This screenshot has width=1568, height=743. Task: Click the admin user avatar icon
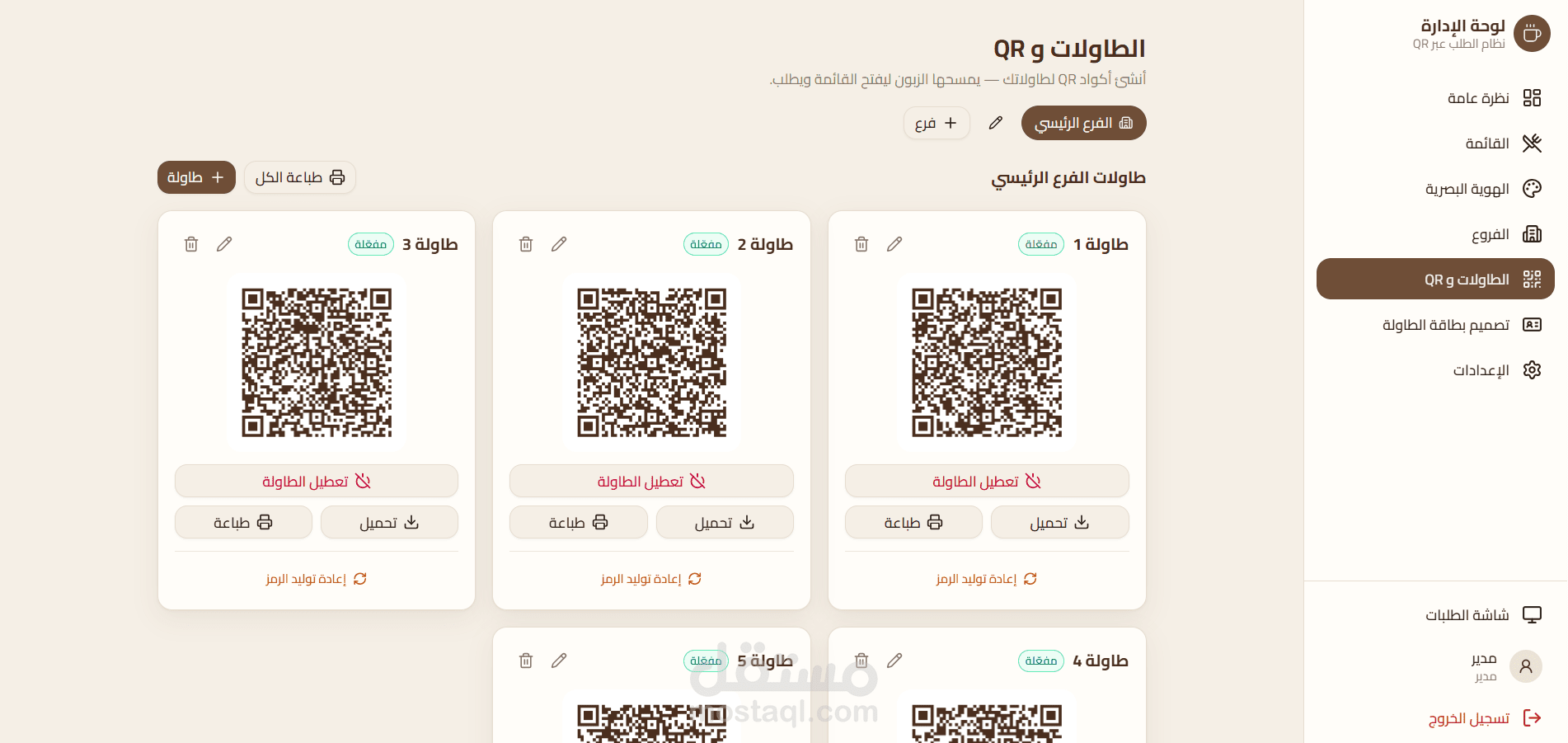(x=1526, y=666)
